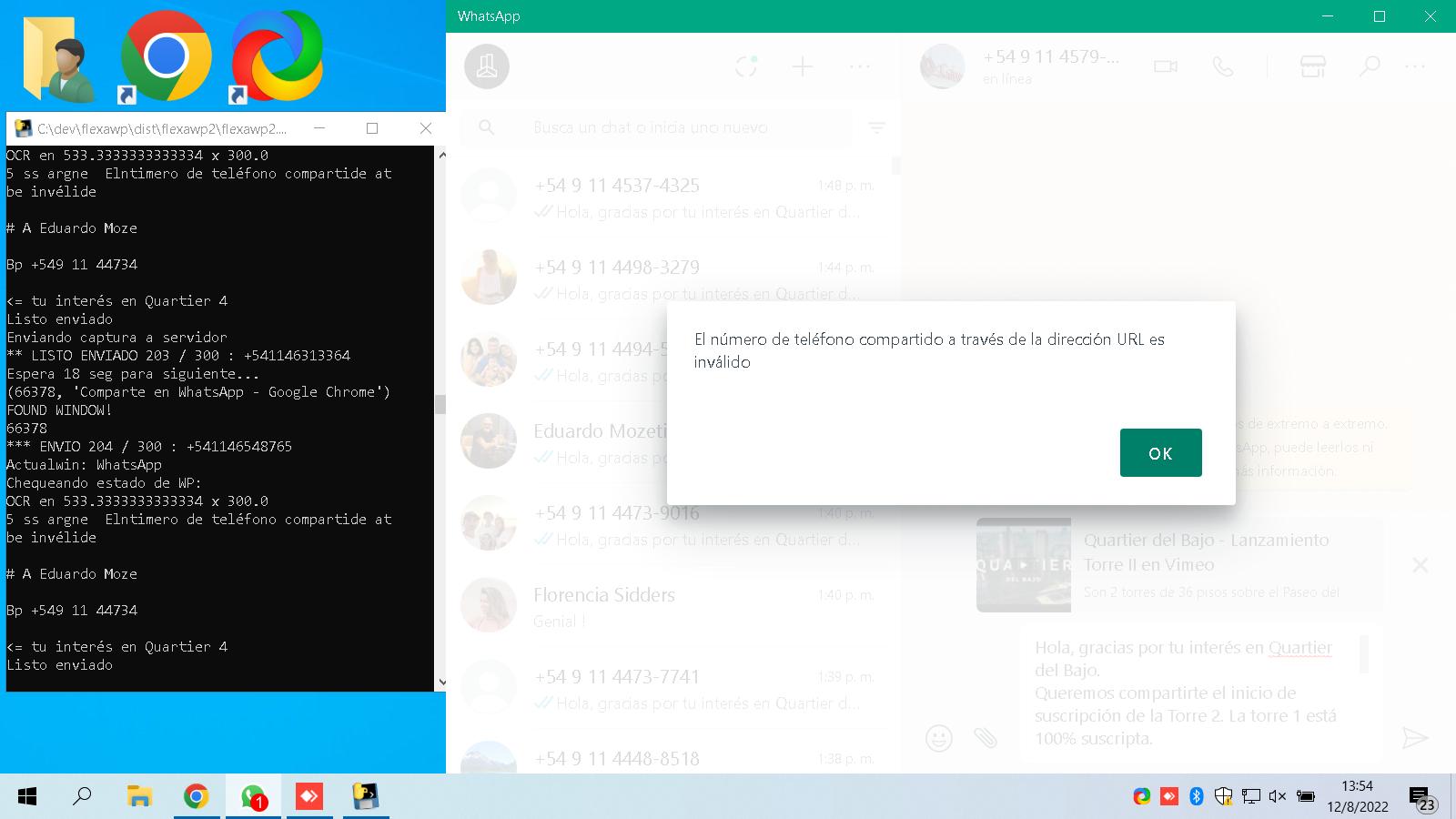Switch to Chrome on the taskbar
This screenshot has width=1456, height=819.
point(196,797)
